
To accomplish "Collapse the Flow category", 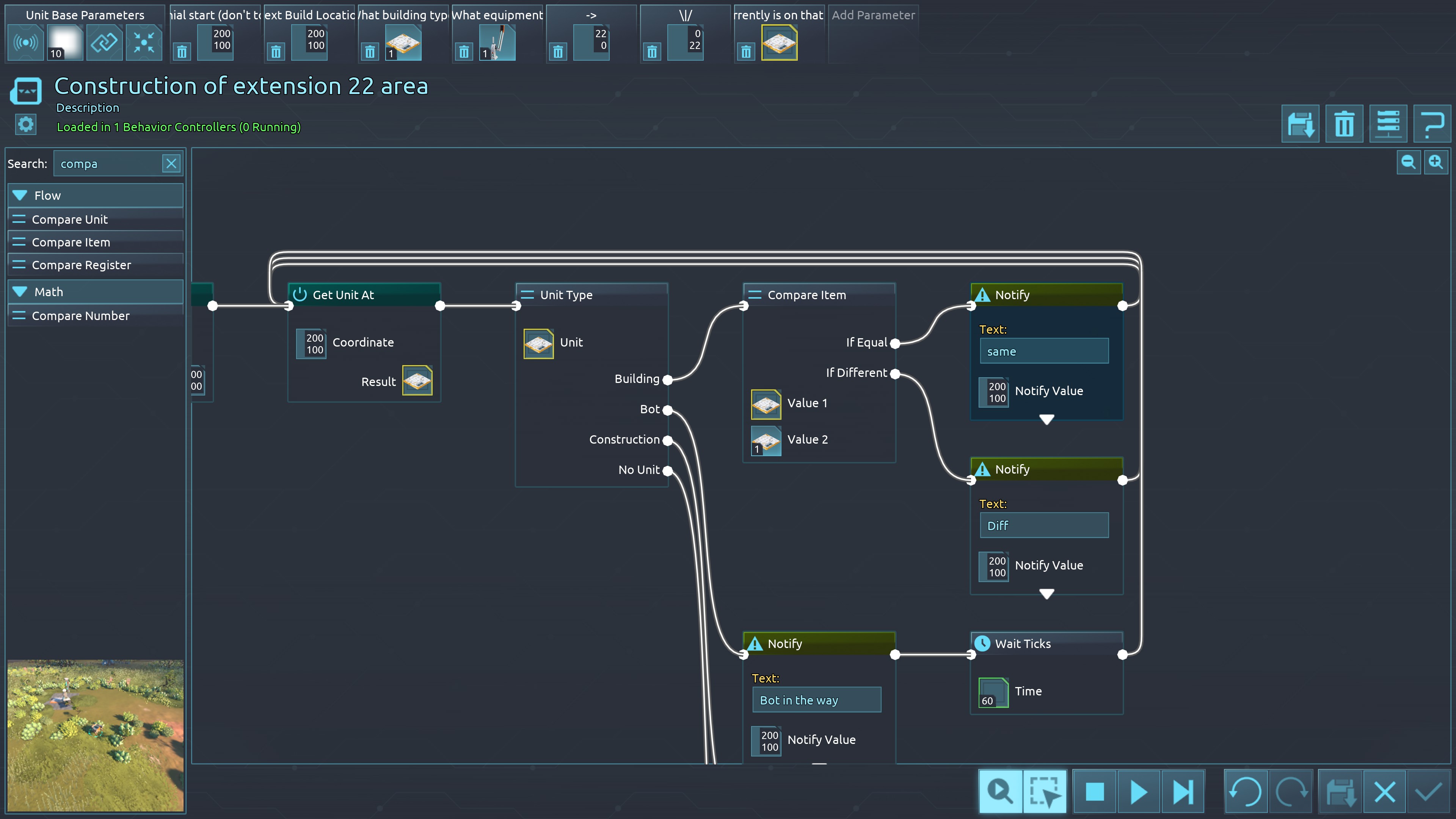I will [x=20, y=196].
